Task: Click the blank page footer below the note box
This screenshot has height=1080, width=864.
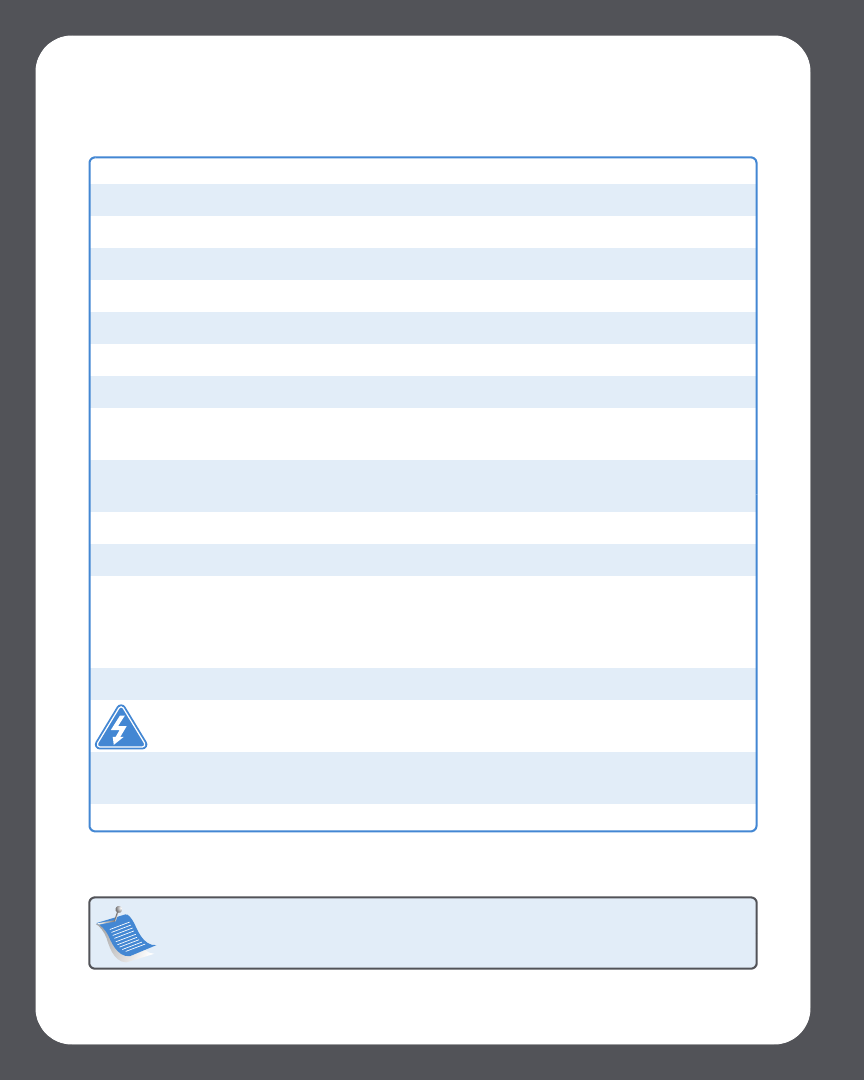Action: pyautogui.click(x=423, y=1006)
